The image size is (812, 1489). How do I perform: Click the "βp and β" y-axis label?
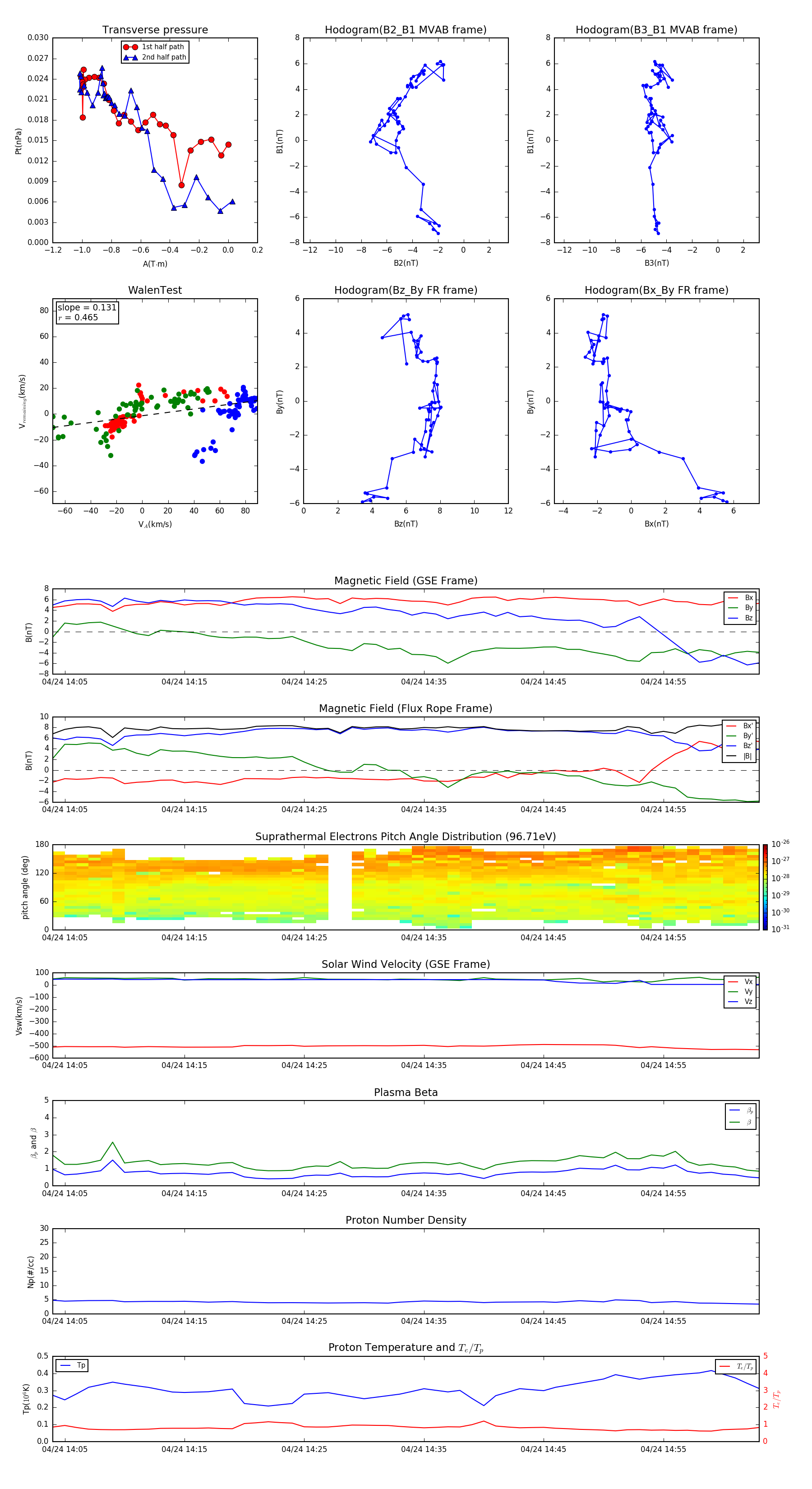click(33, 1143)
